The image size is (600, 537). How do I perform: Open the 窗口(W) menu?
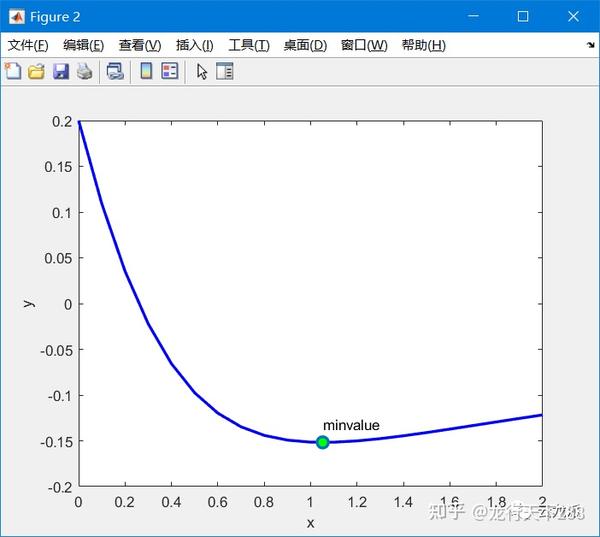click(364, 45)
